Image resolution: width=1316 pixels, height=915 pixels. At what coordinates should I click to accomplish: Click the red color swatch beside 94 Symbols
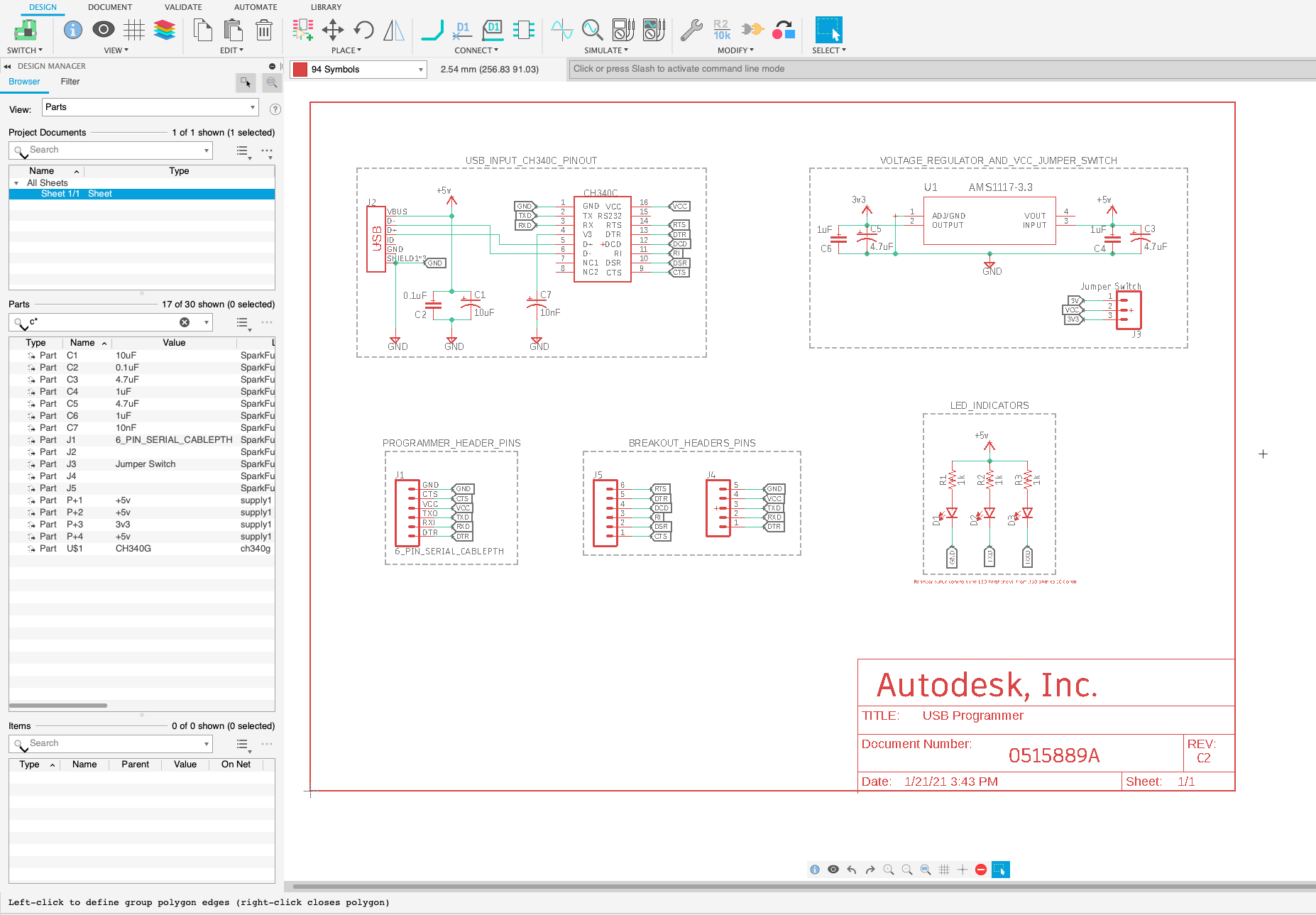(x=301, y=70)
